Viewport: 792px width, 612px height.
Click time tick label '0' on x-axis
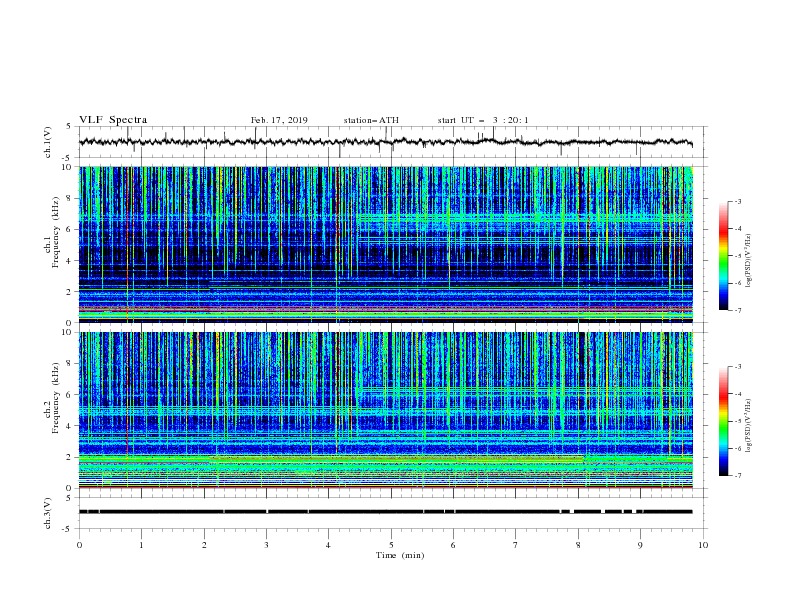(x=79, y=545)
